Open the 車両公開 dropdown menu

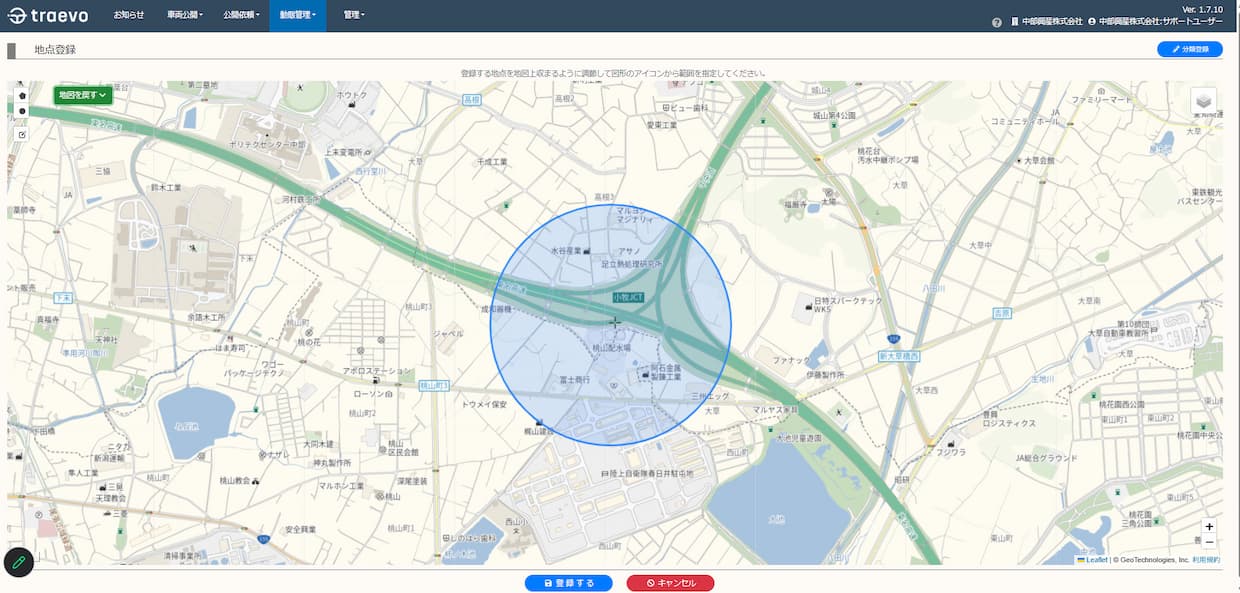[x=184, y=15]
